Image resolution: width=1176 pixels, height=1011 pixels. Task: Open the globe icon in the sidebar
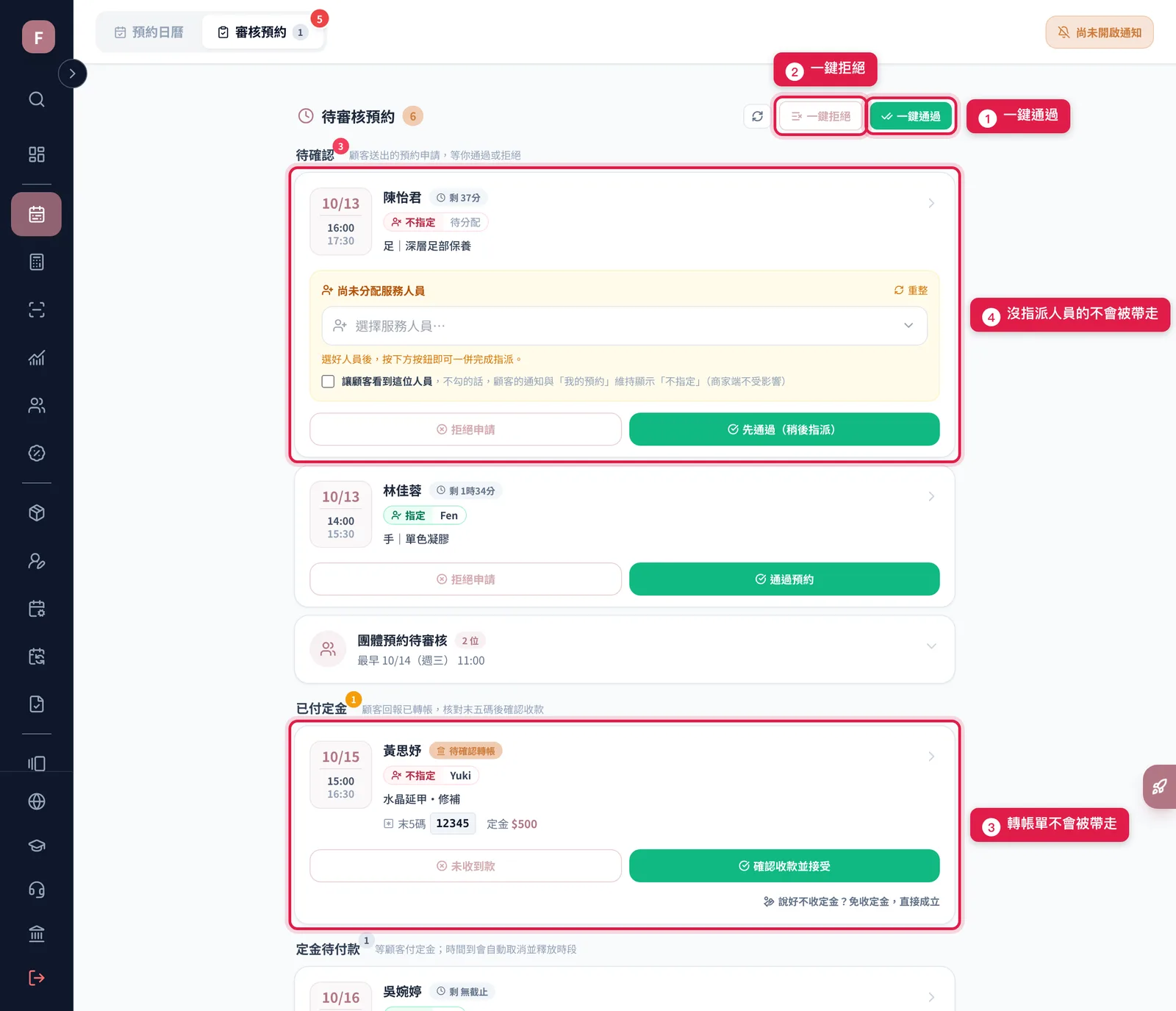37,801
